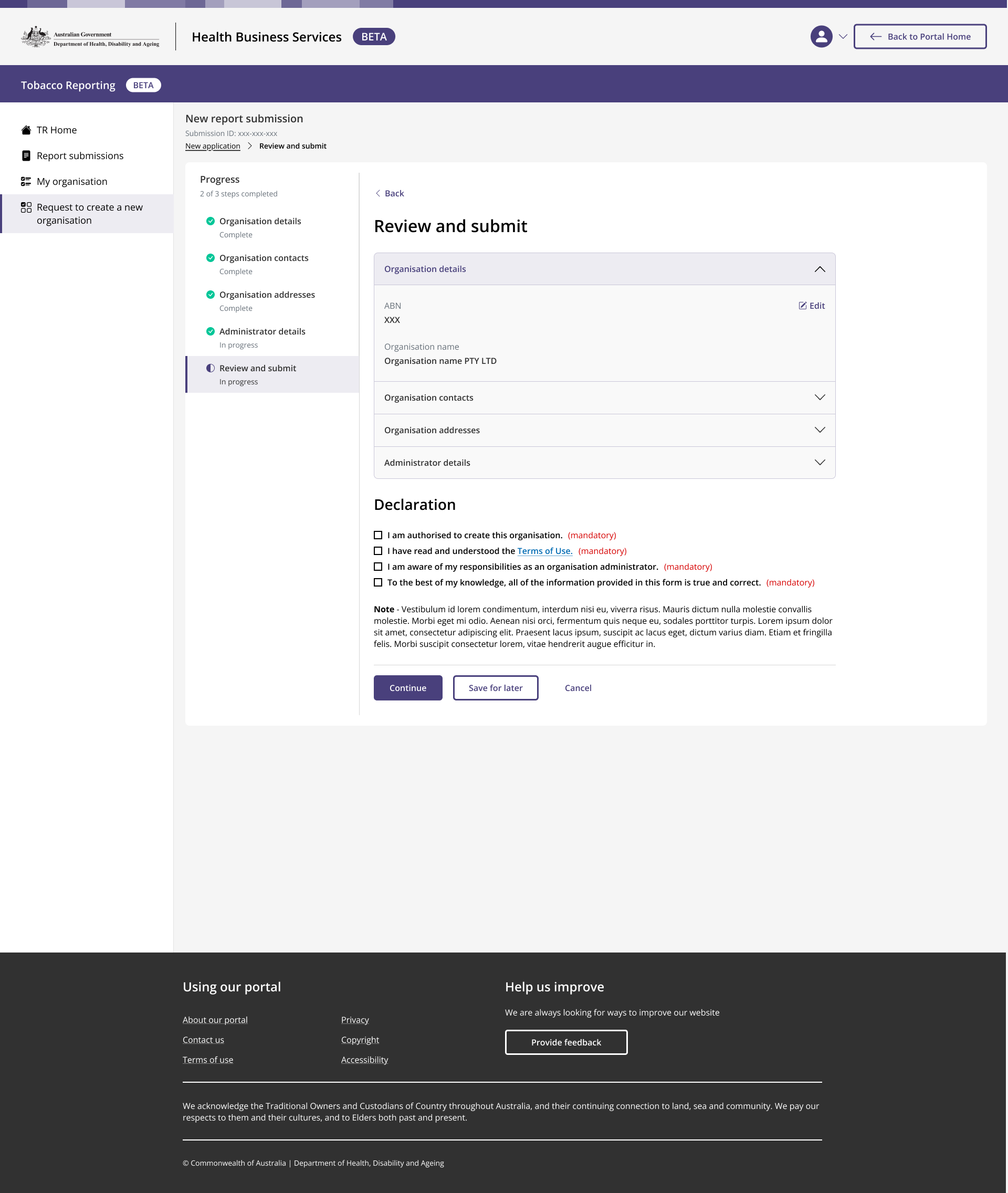This screenshot has width=1008, height=1193.
Task: Click green check icon for Organisation addresses step
Action: (x=211, y=295)
